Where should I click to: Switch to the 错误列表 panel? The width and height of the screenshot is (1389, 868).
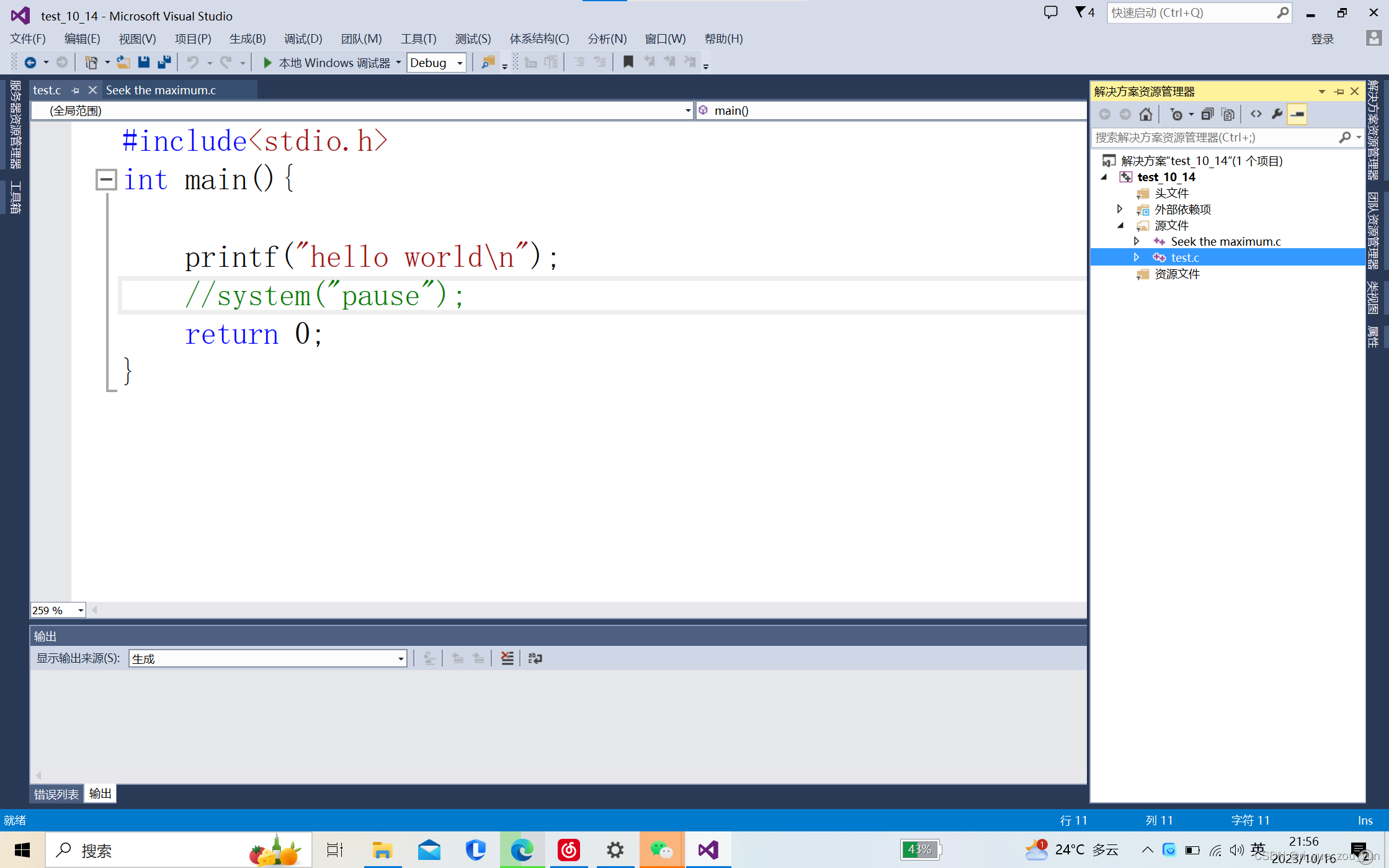[x=55, y=793]
